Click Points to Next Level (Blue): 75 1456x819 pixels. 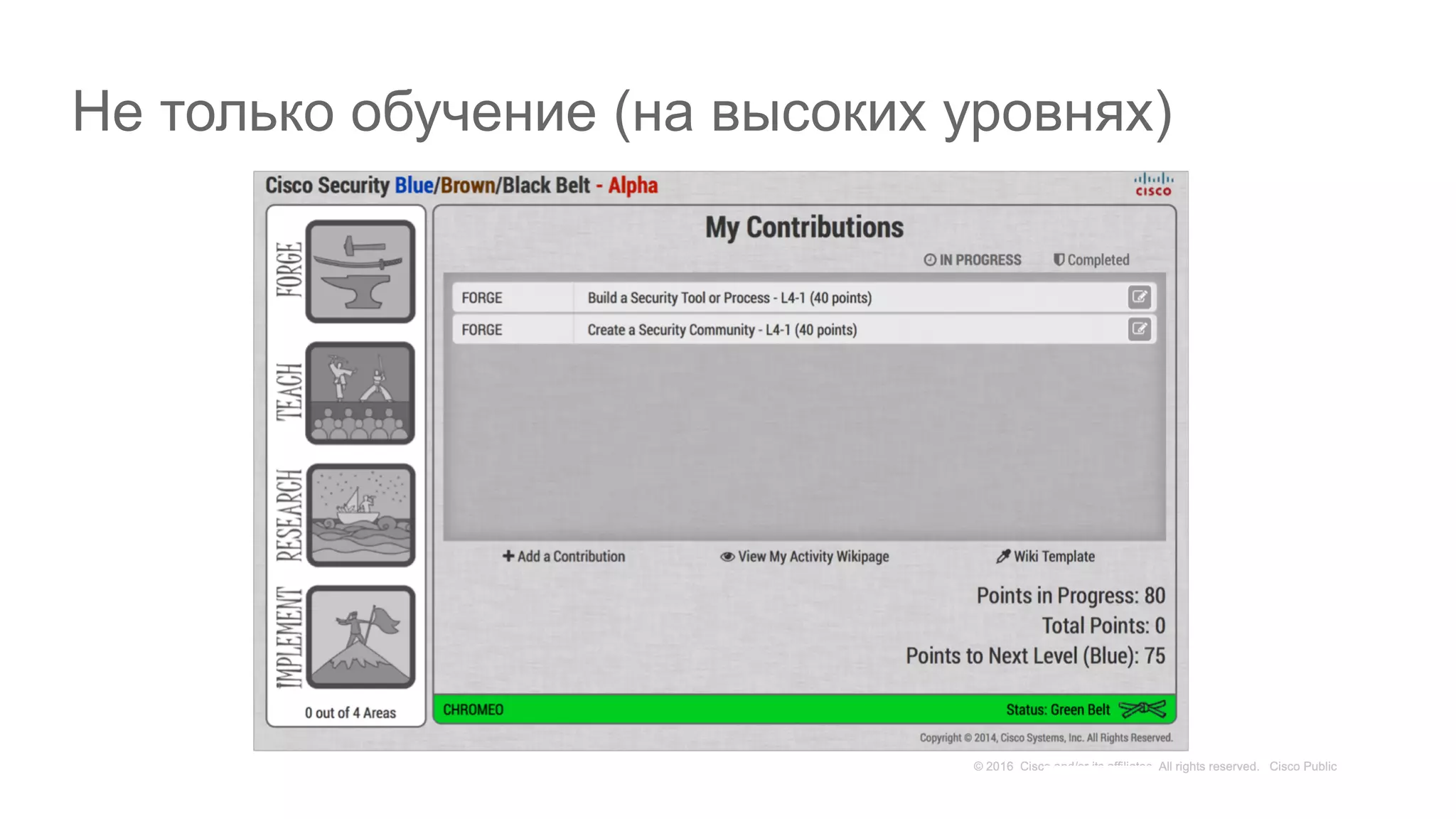coord(1036,655)
